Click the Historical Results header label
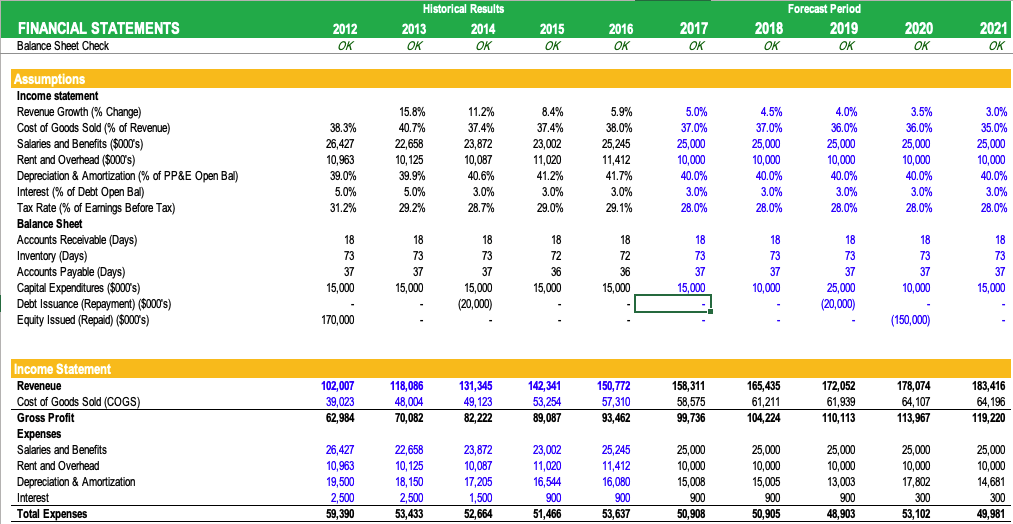The width and height of the screenshot is (1013, 524). (x=463, y=8)
